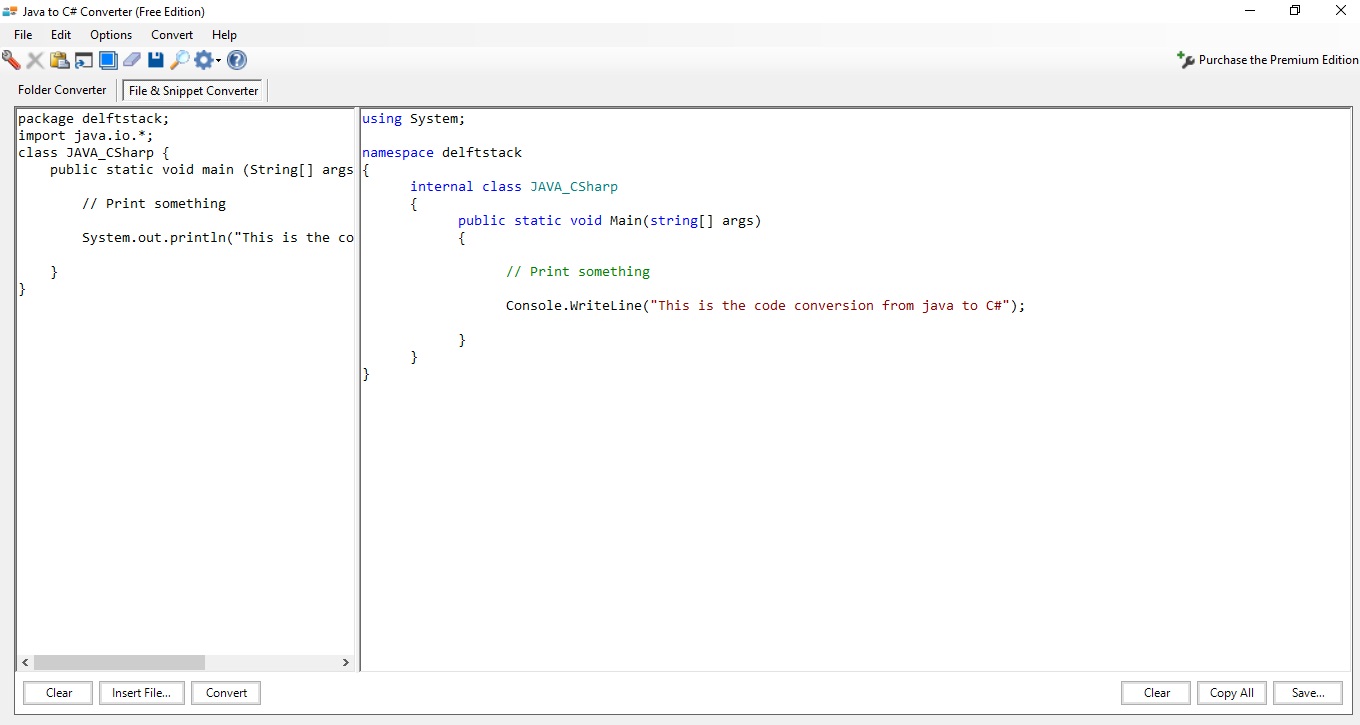Click the 'package delftstack;' line in Java code
Screen dimensions: 1360x725
94,118
